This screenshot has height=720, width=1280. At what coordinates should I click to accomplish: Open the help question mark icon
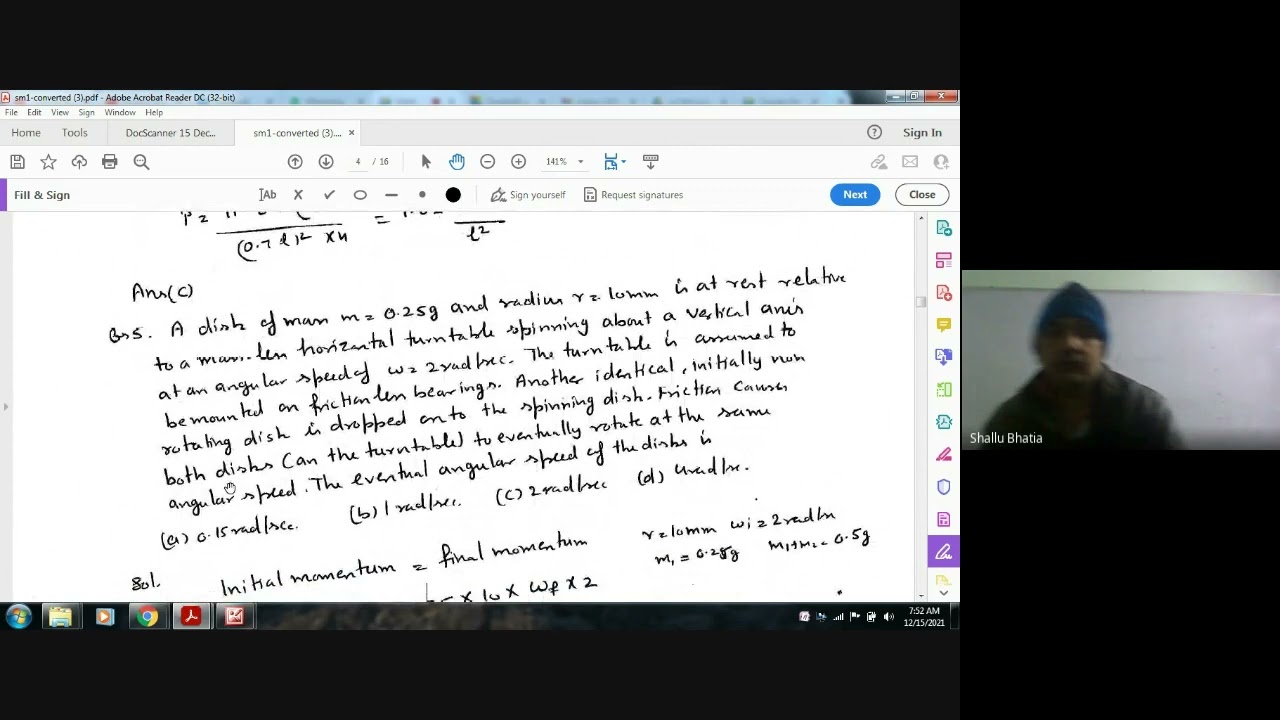coord(874,133)
